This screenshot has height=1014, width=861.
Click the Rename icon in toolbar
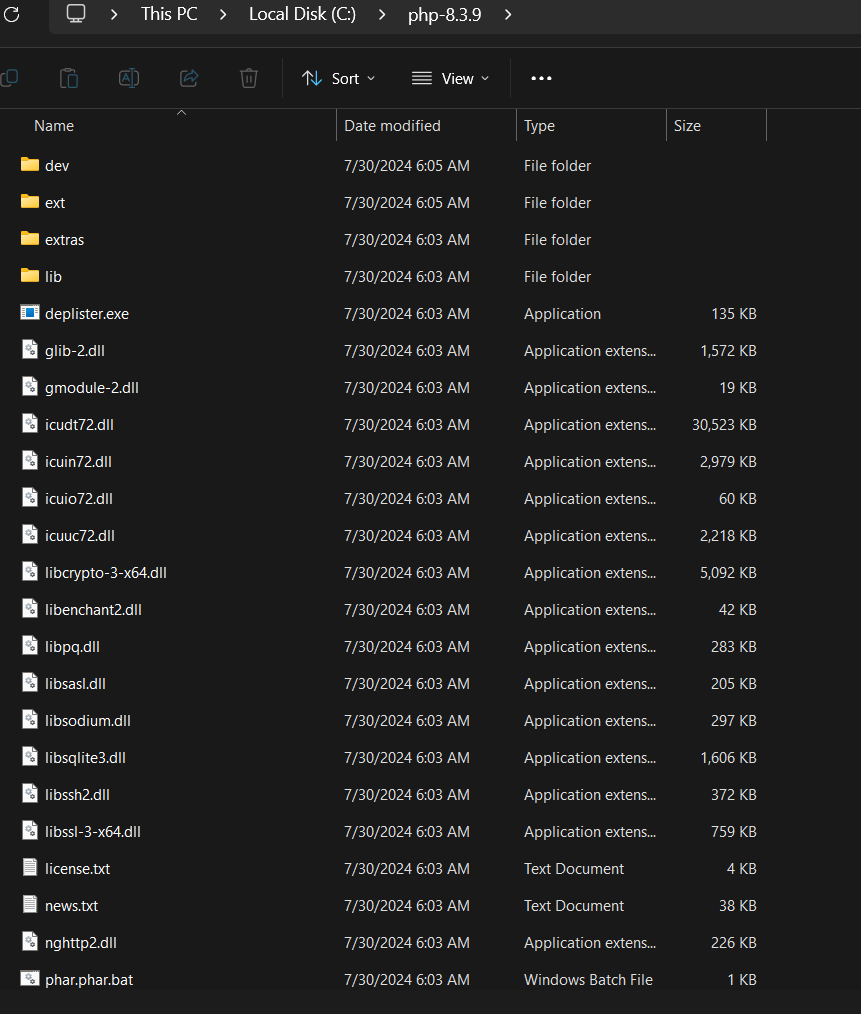129,78
